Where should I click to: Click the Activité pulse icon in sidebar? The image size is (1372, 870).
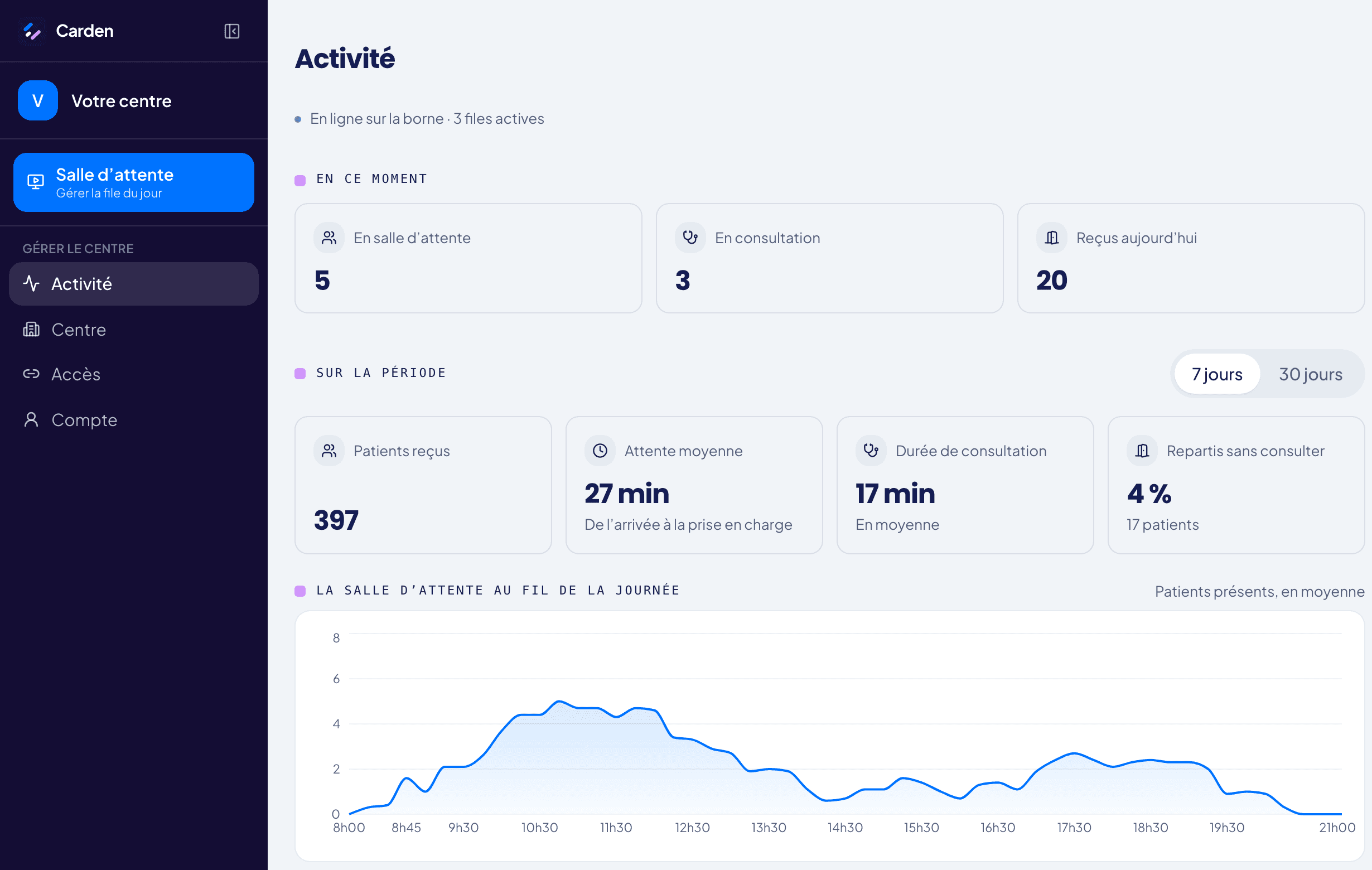point(31,283)
